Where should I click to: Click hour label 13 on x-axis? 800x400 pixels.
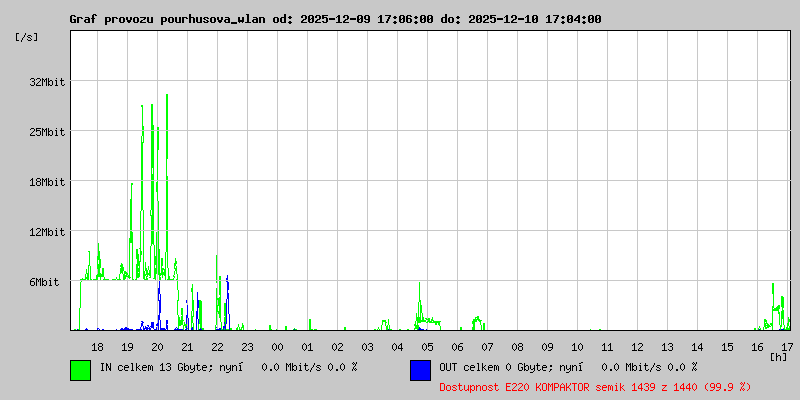[667, 347]
